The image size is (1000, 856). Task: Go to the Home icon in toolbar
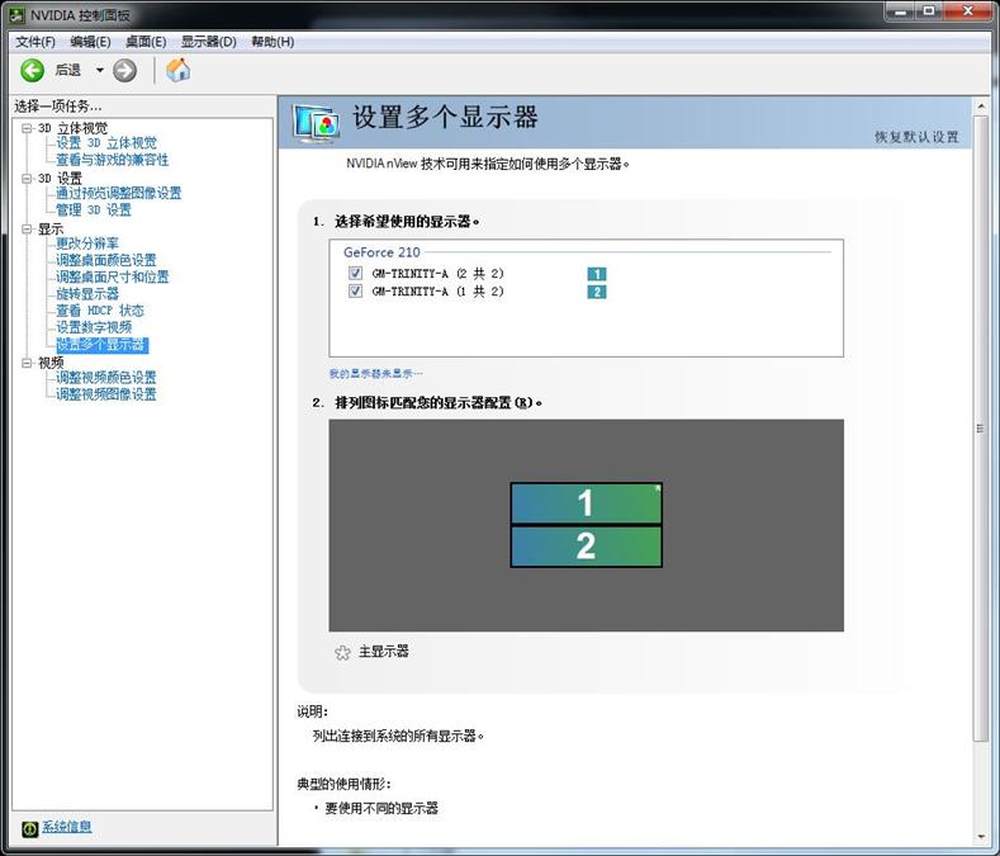(x=178, y=70)
